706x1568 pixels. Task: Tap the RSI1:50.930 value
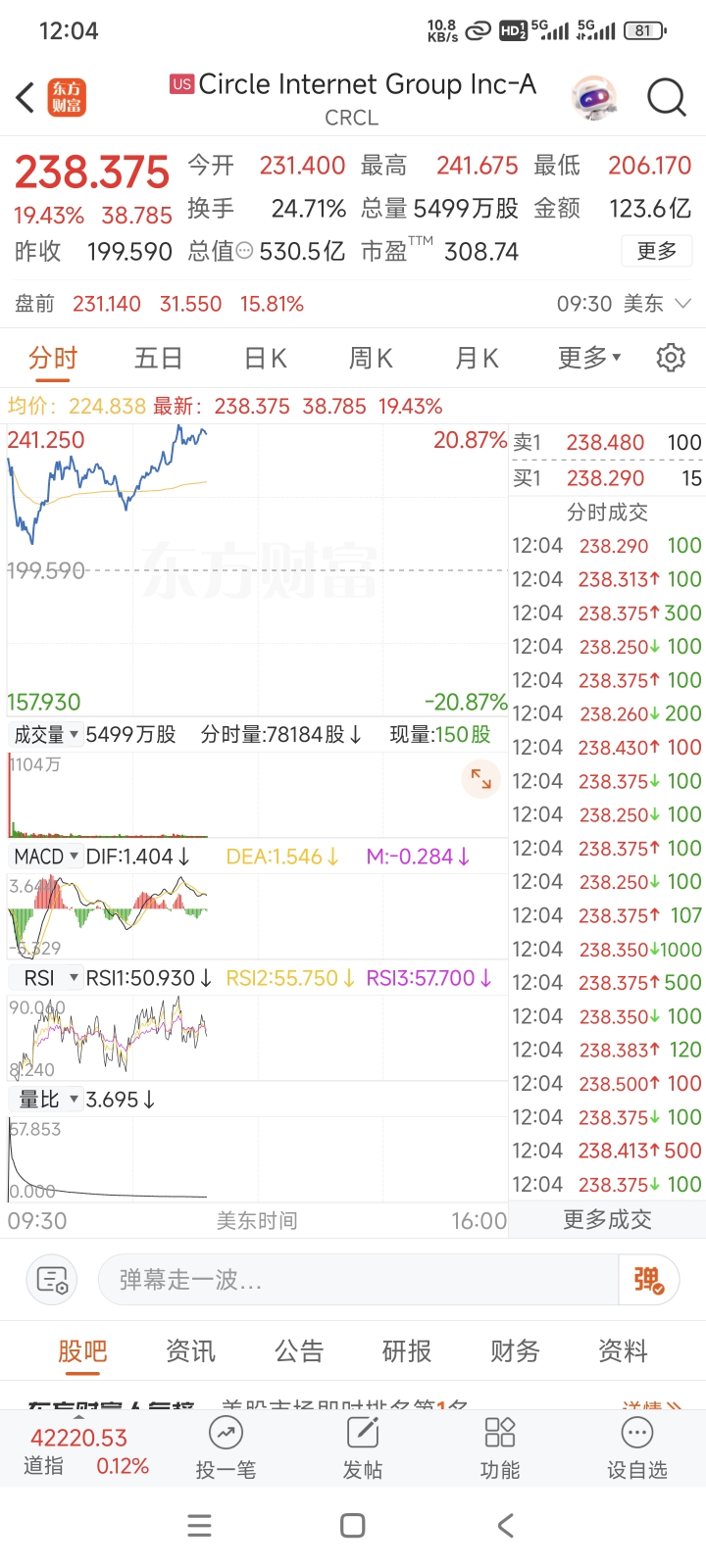149,978
